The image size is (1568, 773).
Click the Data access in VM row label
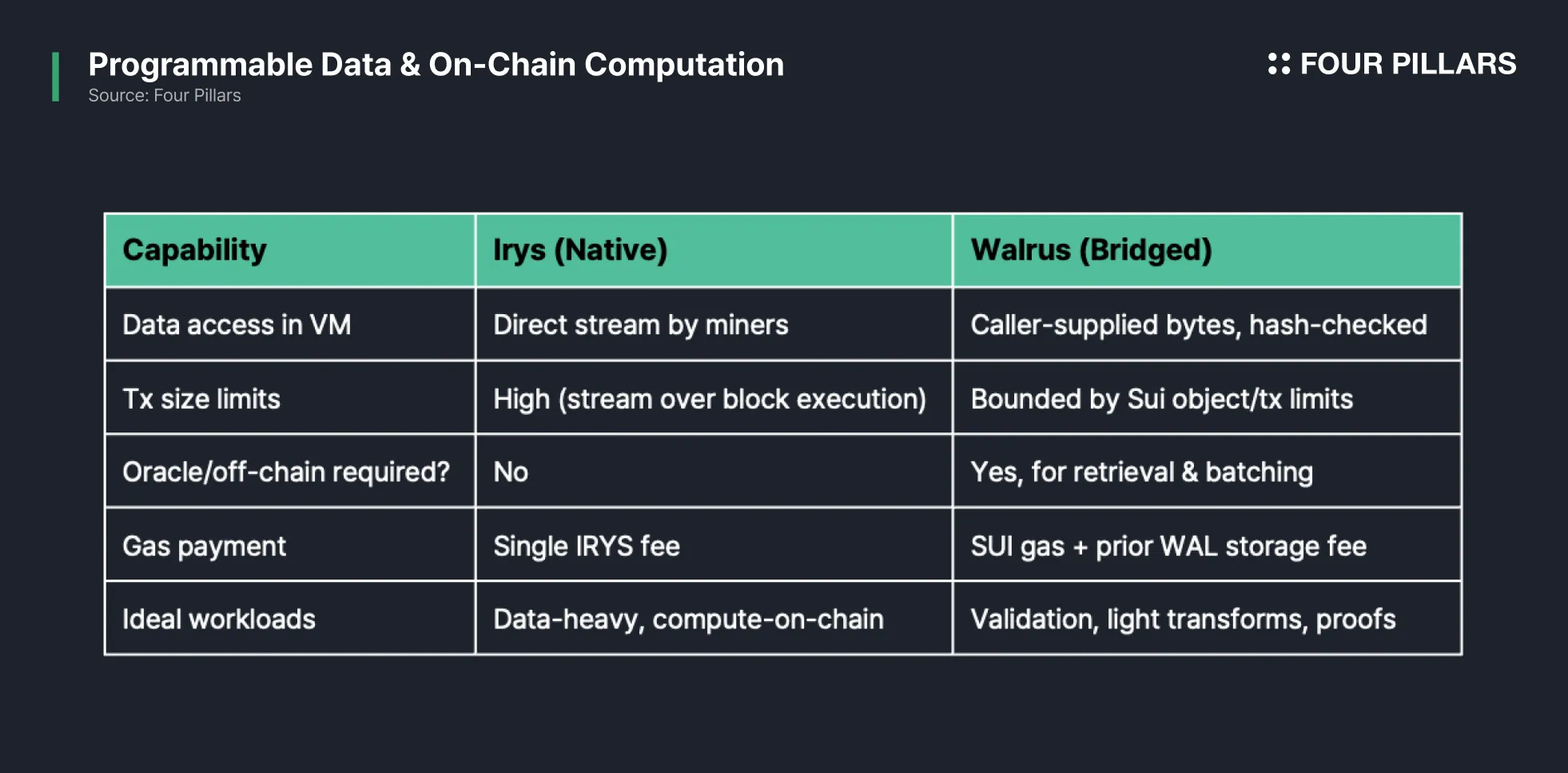pos(290,325)
